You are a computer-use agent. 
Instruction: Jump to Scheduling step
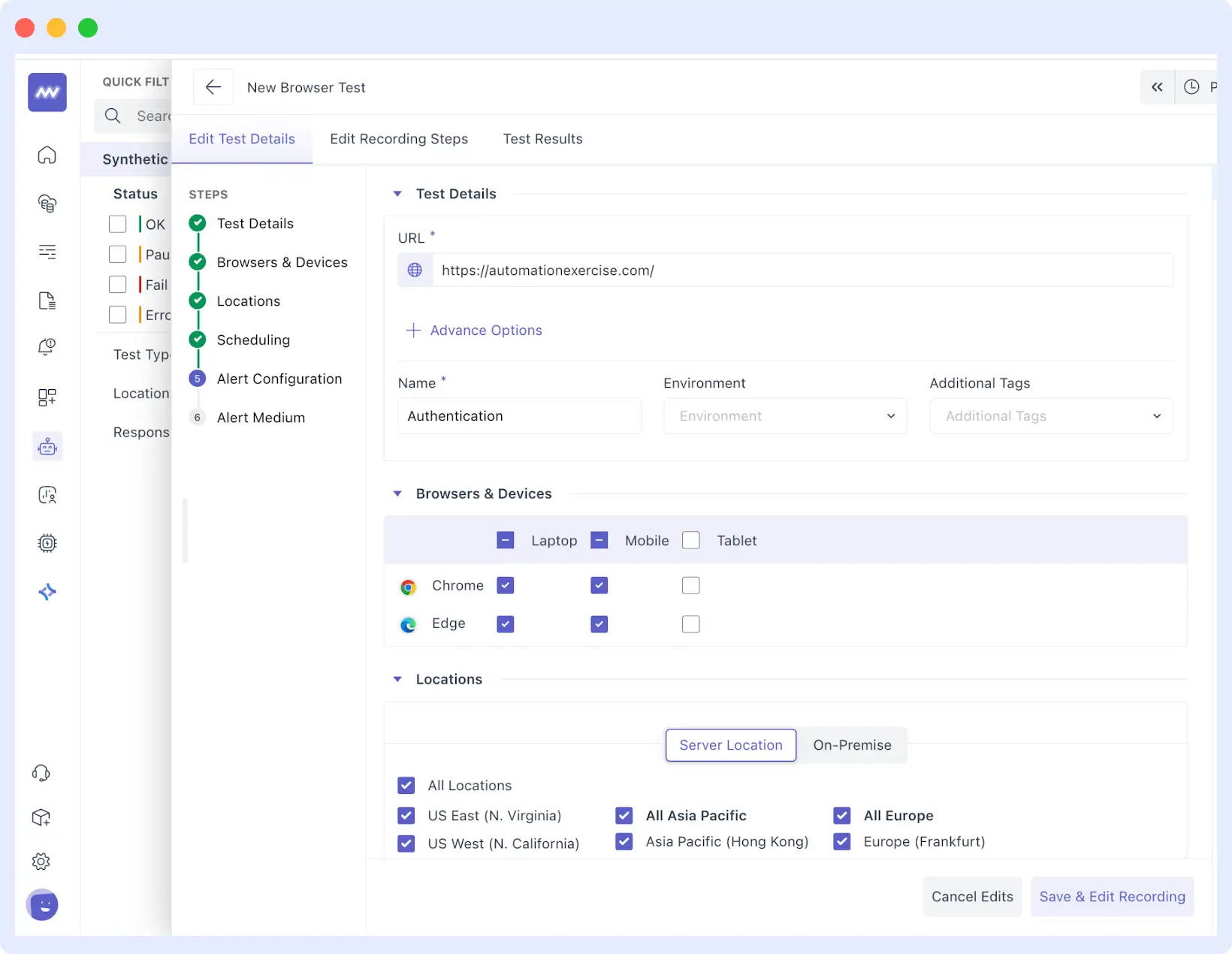(x=253, y=340)
